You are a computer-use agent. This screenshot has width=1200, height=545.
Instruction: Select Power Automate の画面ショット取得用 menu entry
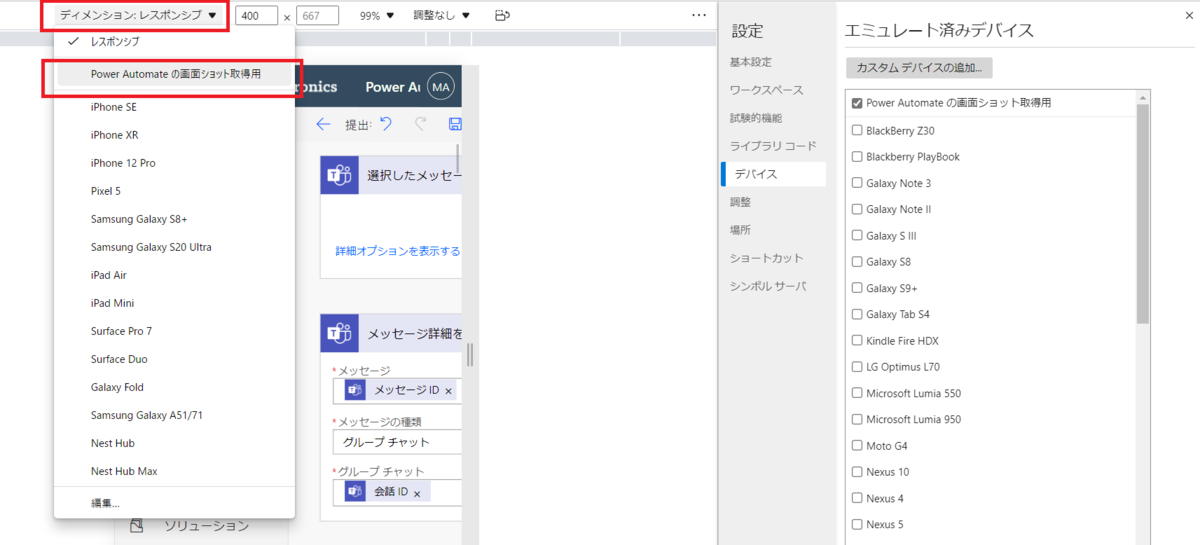click(174, 74)
